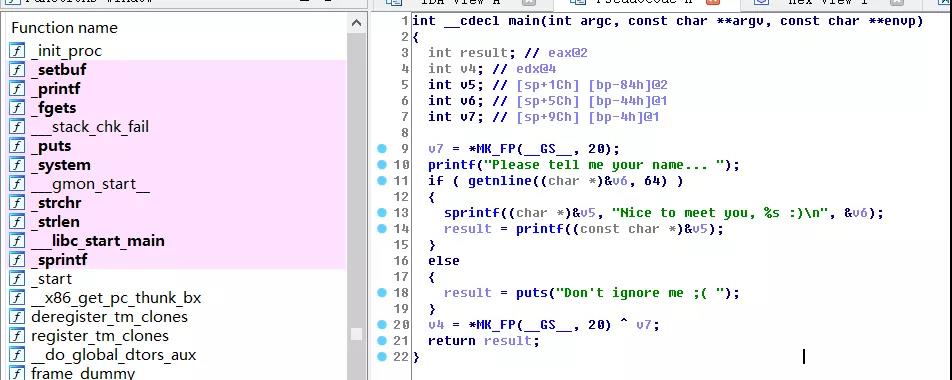
Task: Click getnline call on line 11
Action: 491,181
